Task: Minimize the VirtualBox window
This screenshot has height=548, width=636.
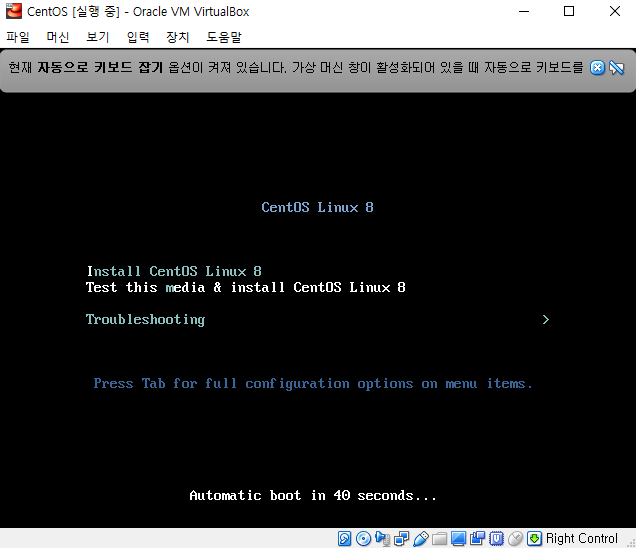Action: pyautogui.click(x=524, y=11)
